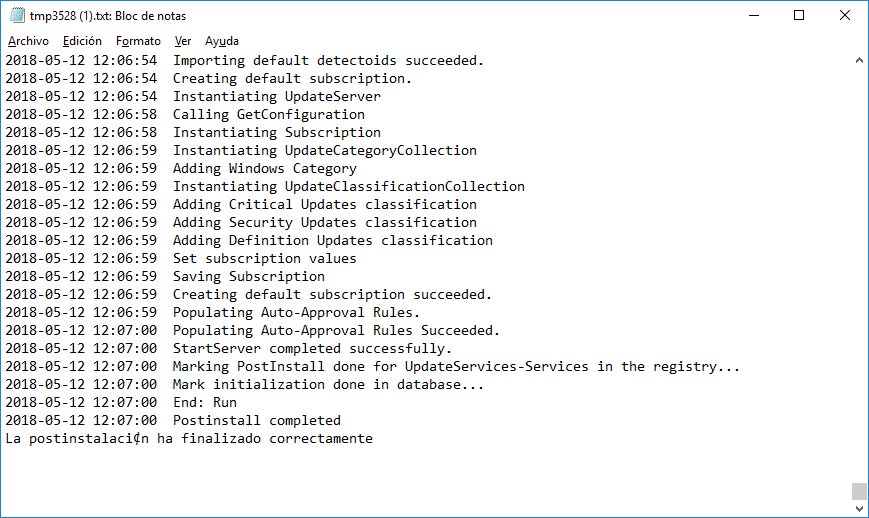This screenshot has width=869, height=518.
Task: Open the Ayuda menu
Action: pos(222,41)
